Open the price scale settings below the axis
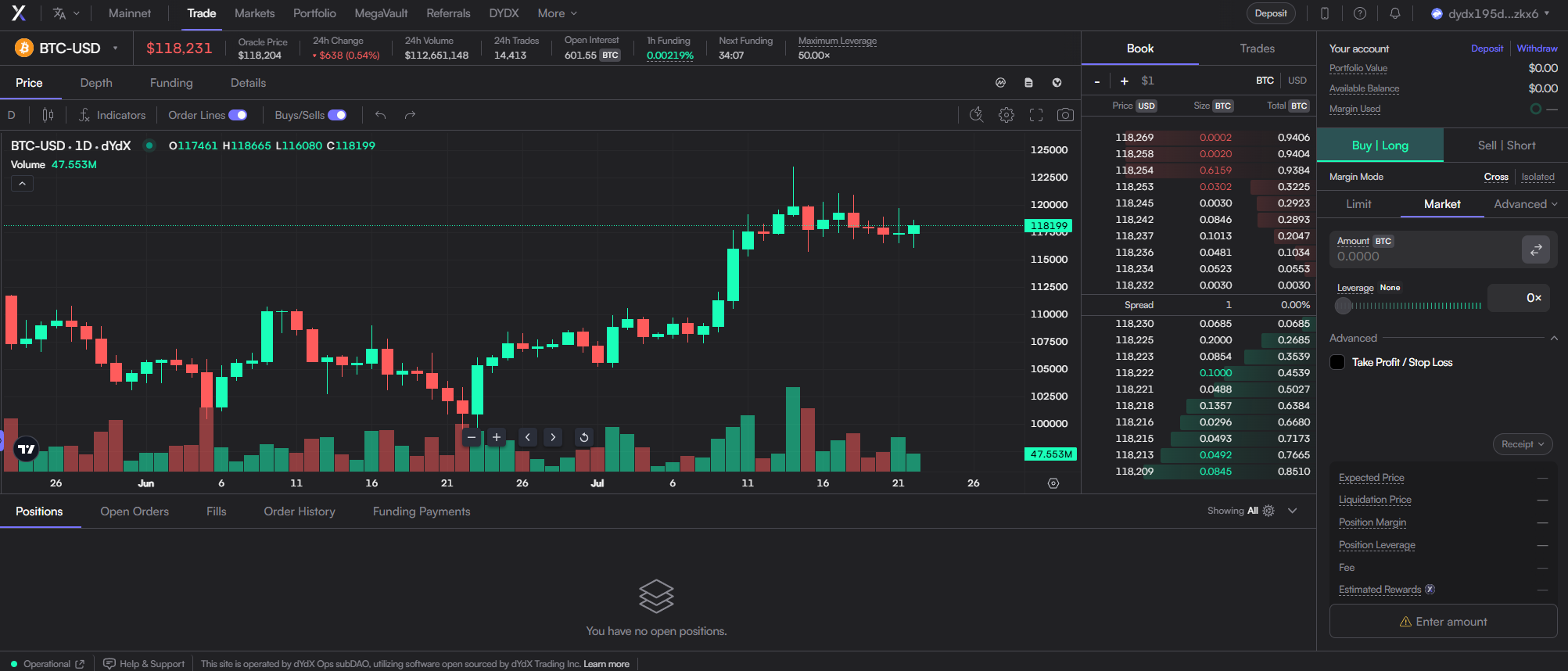The width and height of the screenshot is (1568, 671). (1053, 483)
